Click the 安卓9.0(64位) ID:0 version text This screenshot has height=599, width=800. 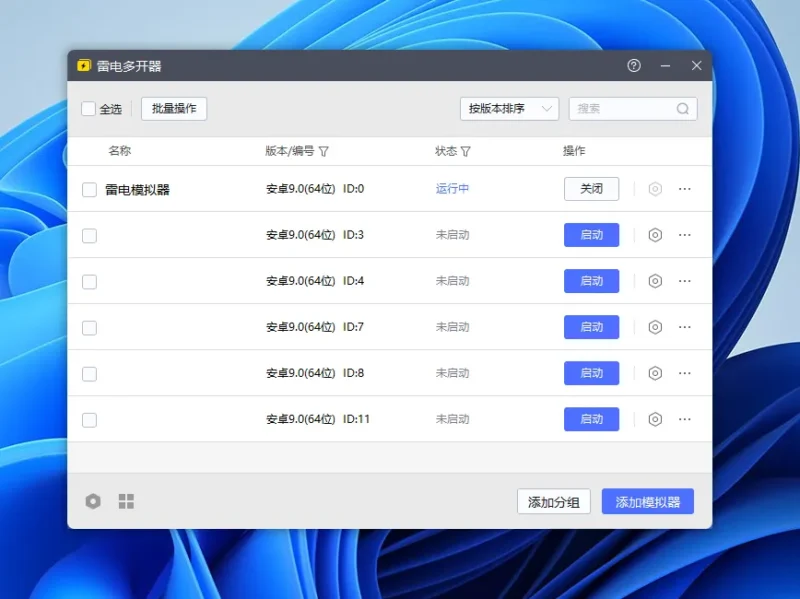315,189
